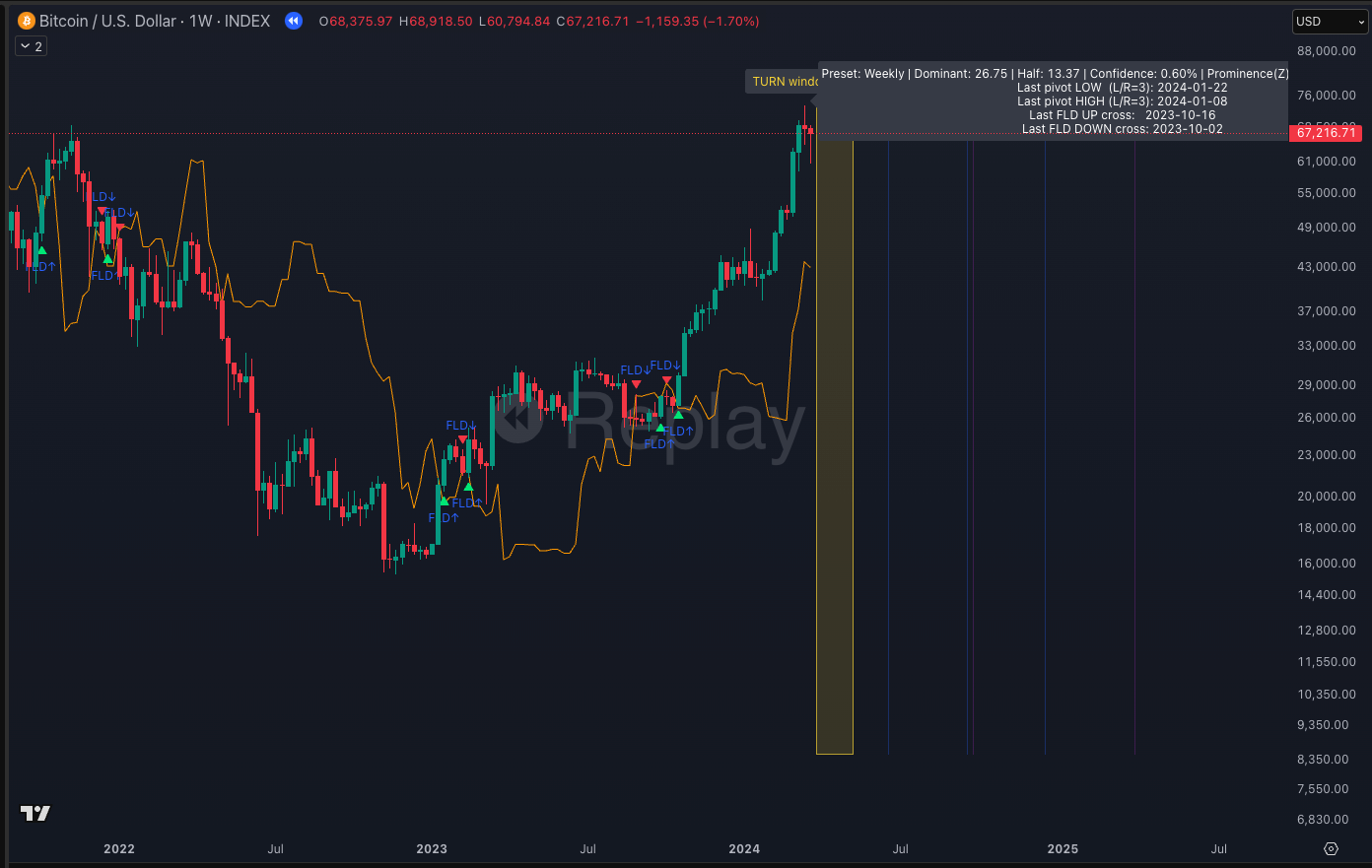Click the 2023 label on time axis
The image size is (1372, 868).
pos(432,848)
